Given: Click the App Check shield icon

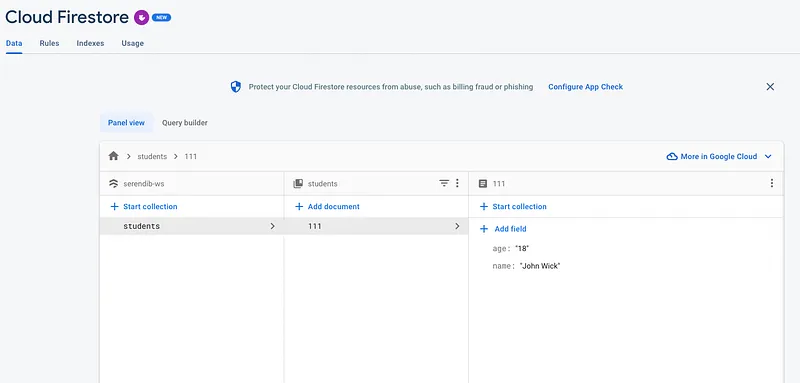Looking at the screenshot, I should tap(235, 87).
